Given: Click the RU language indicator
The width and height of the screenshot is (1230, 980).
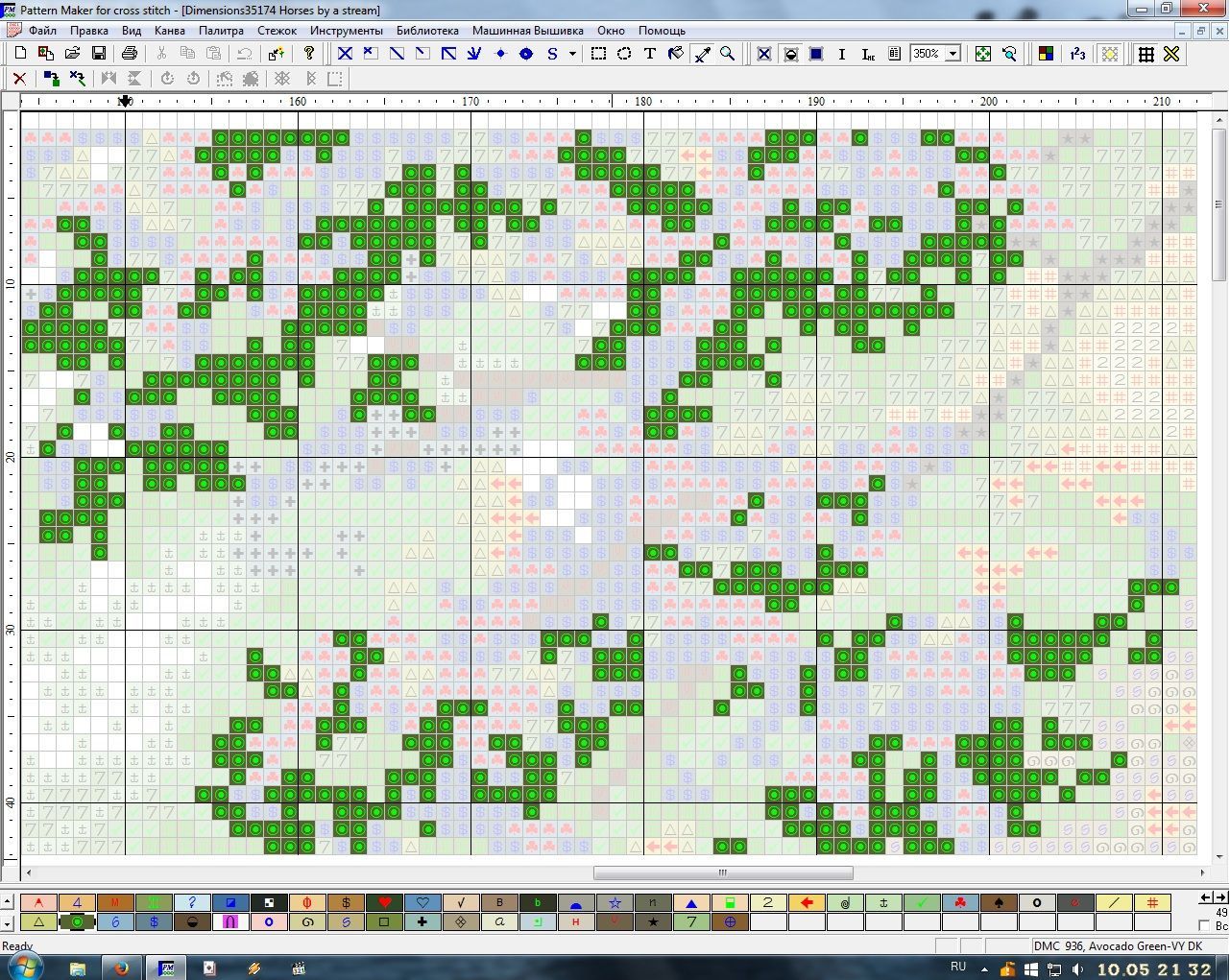Looking at the screenshot, I should pyautogui.click(x=957, y=967).
